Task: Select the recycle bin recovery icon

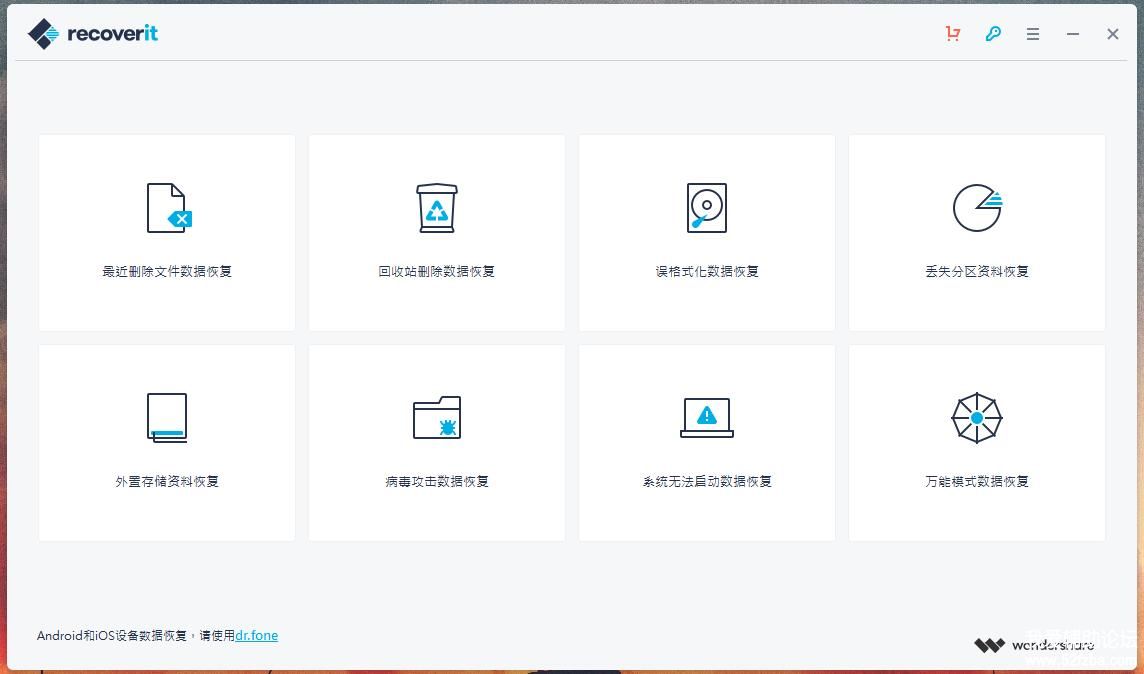Action: click(437, 208)
